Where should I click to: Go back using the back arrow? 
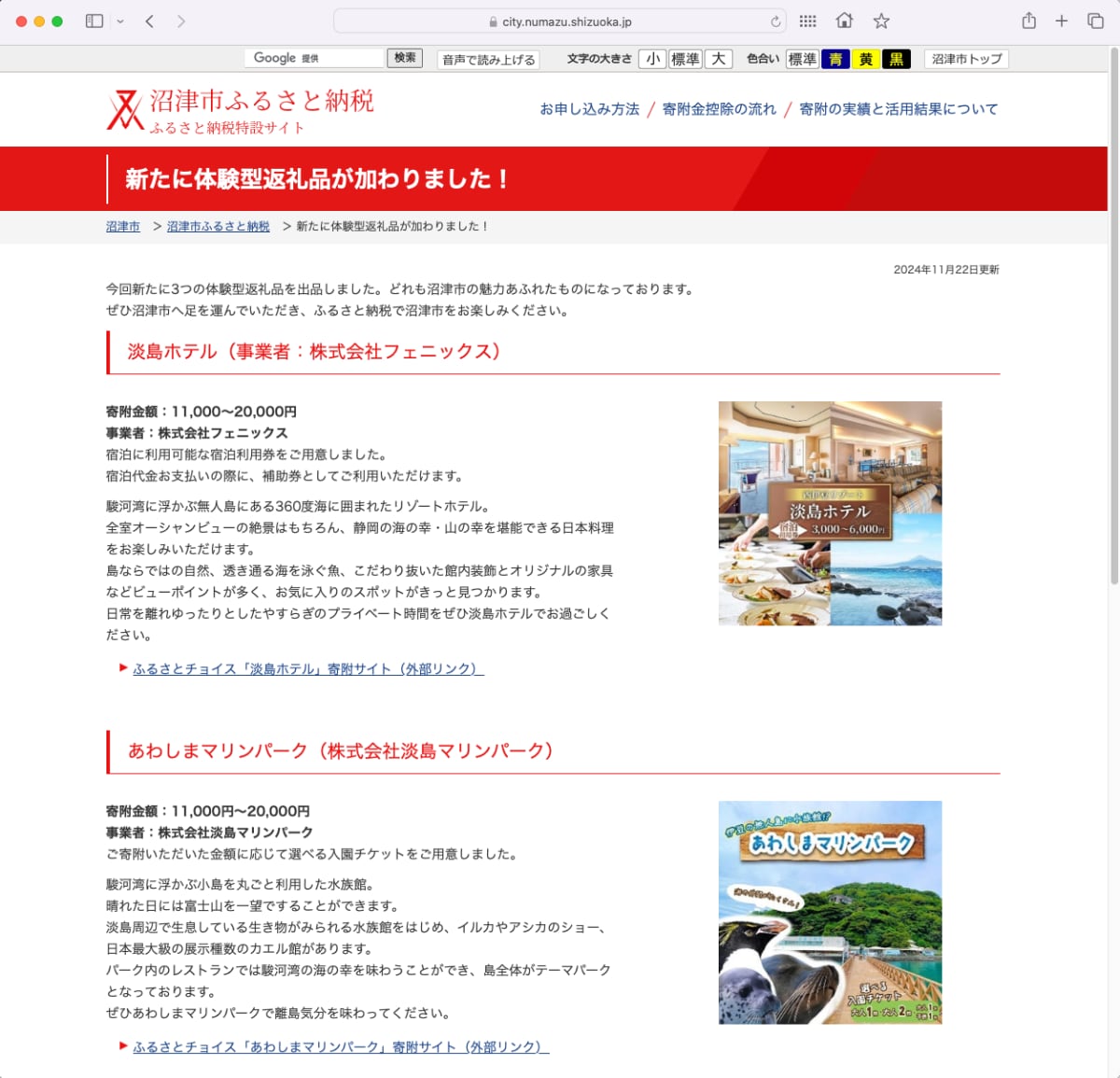point(147,20)
